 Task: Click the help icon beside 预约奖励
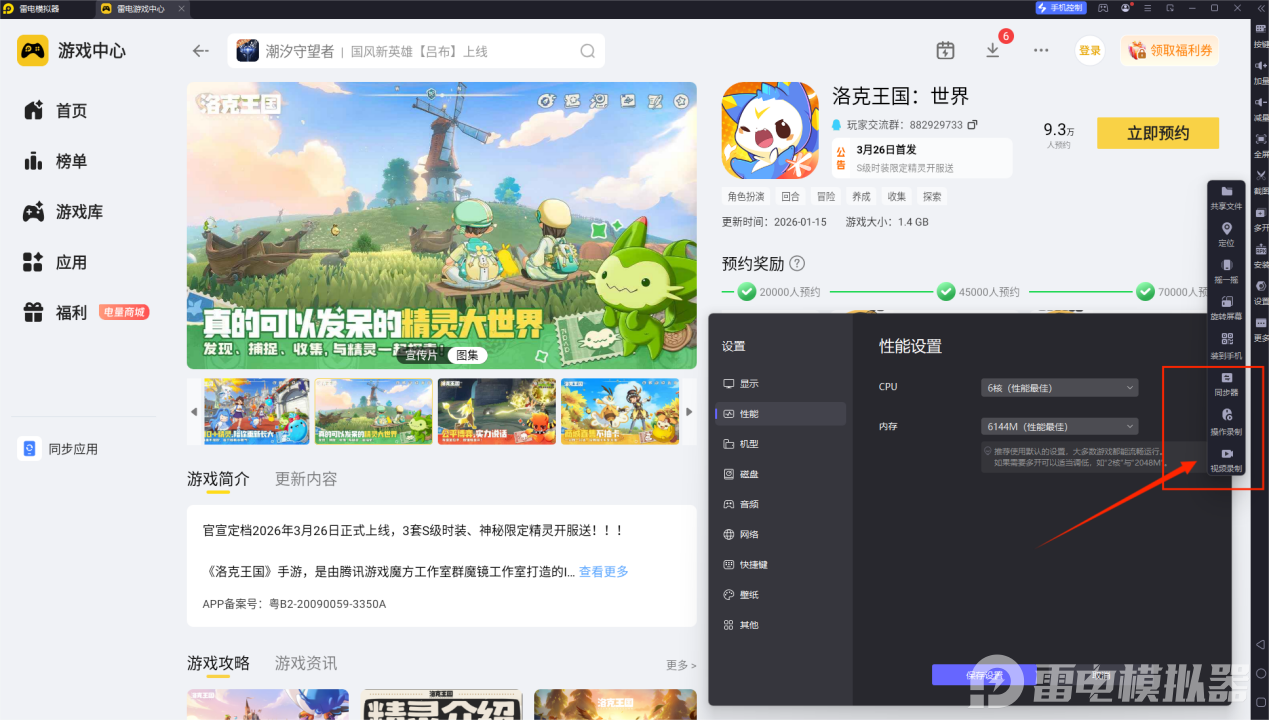(797, 263)
